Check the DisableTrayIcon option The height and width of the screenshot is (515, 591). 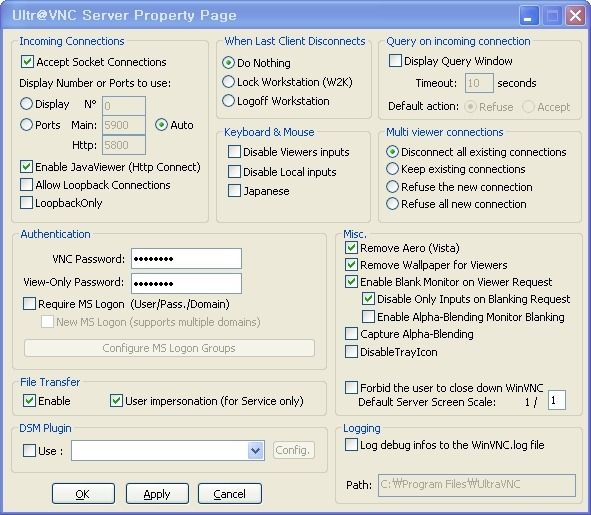click(351, 352)
